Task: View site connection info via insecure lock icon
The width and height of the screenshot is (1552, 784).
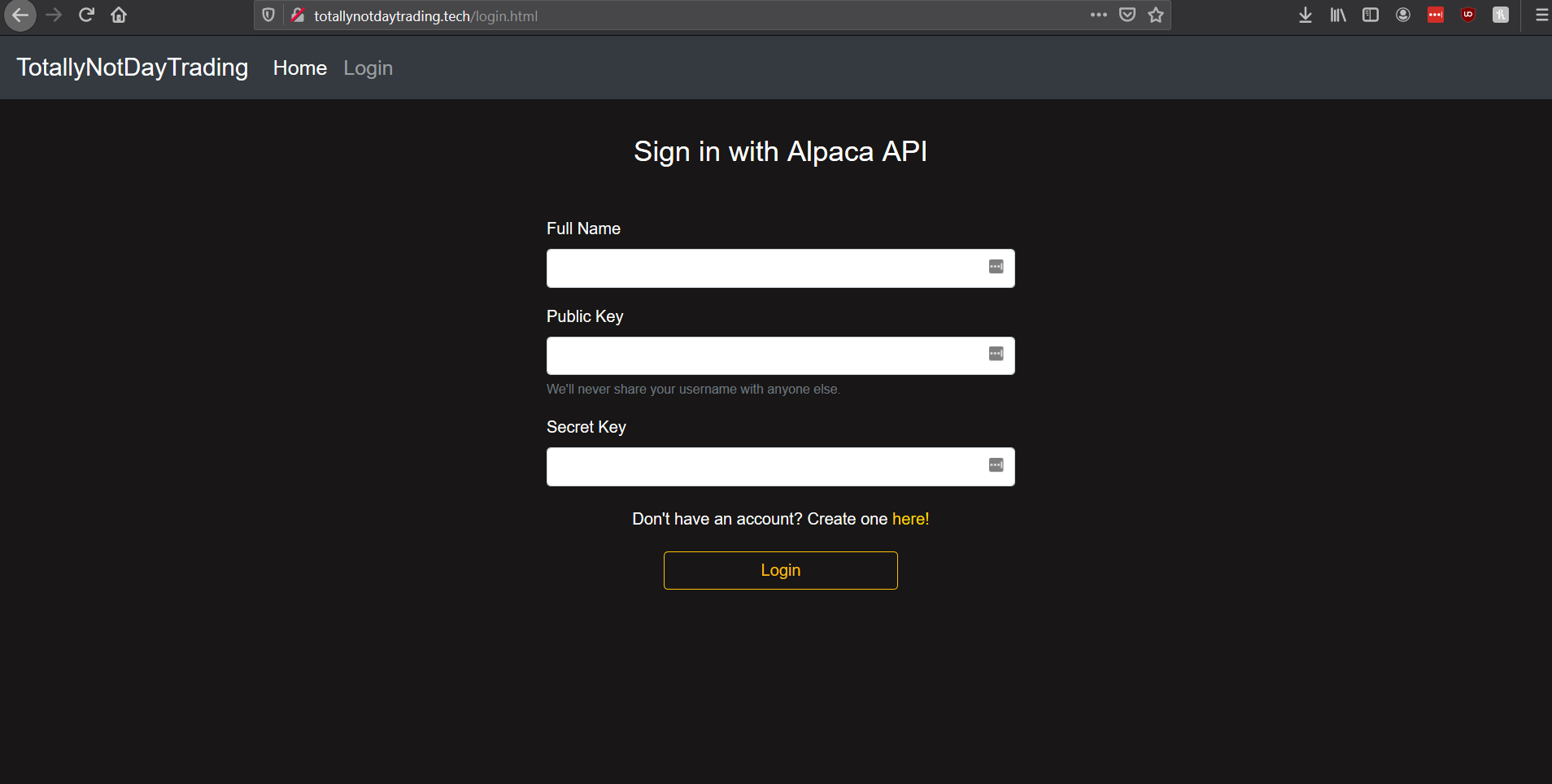Action: (x=298, y=15)
